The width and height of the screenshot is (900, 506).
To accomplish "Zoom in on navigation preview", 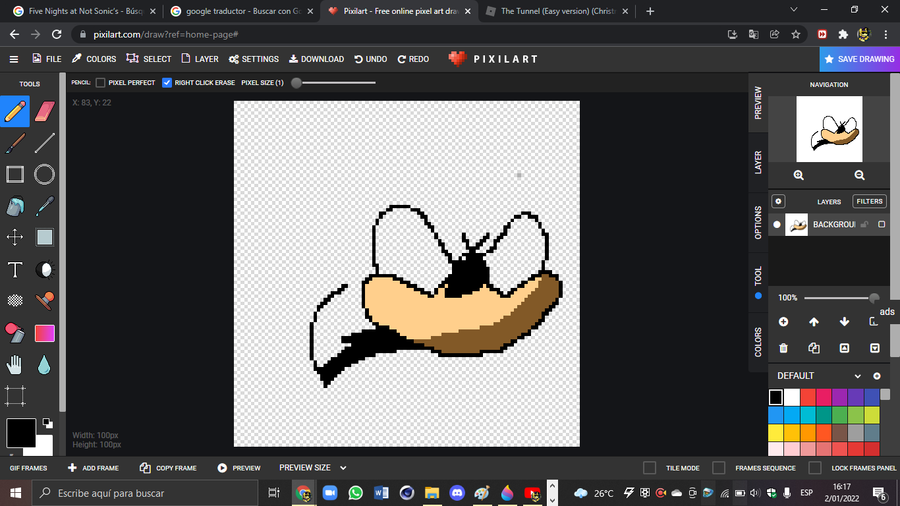I will 798,176.
